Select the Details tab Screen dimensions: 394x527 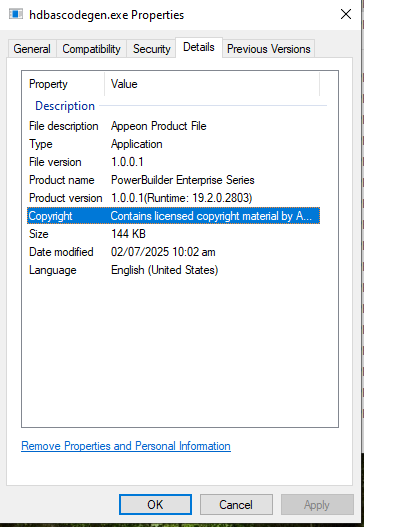199,47
